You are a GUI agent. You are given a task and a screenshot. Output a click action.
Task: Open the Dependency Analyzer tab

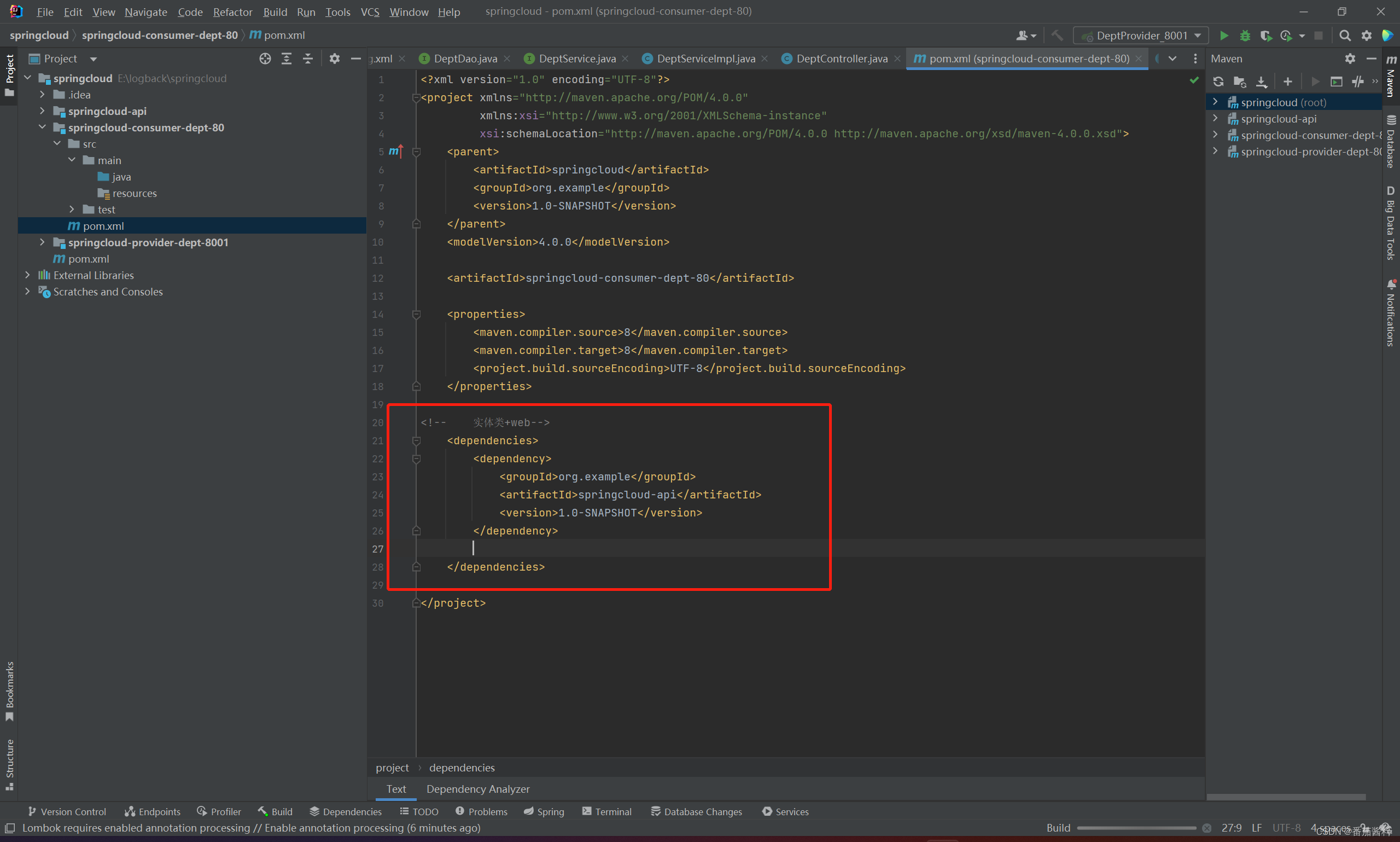point(477,789)
